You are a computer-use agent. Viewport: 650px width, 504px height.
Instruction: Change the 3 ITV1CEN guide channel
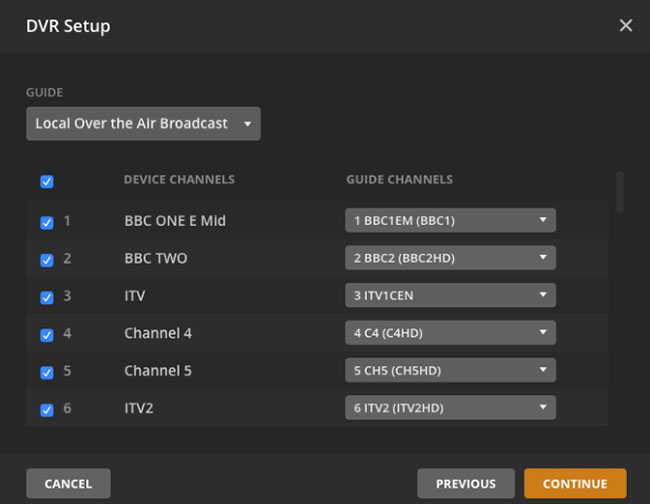(x=450, y=295)
